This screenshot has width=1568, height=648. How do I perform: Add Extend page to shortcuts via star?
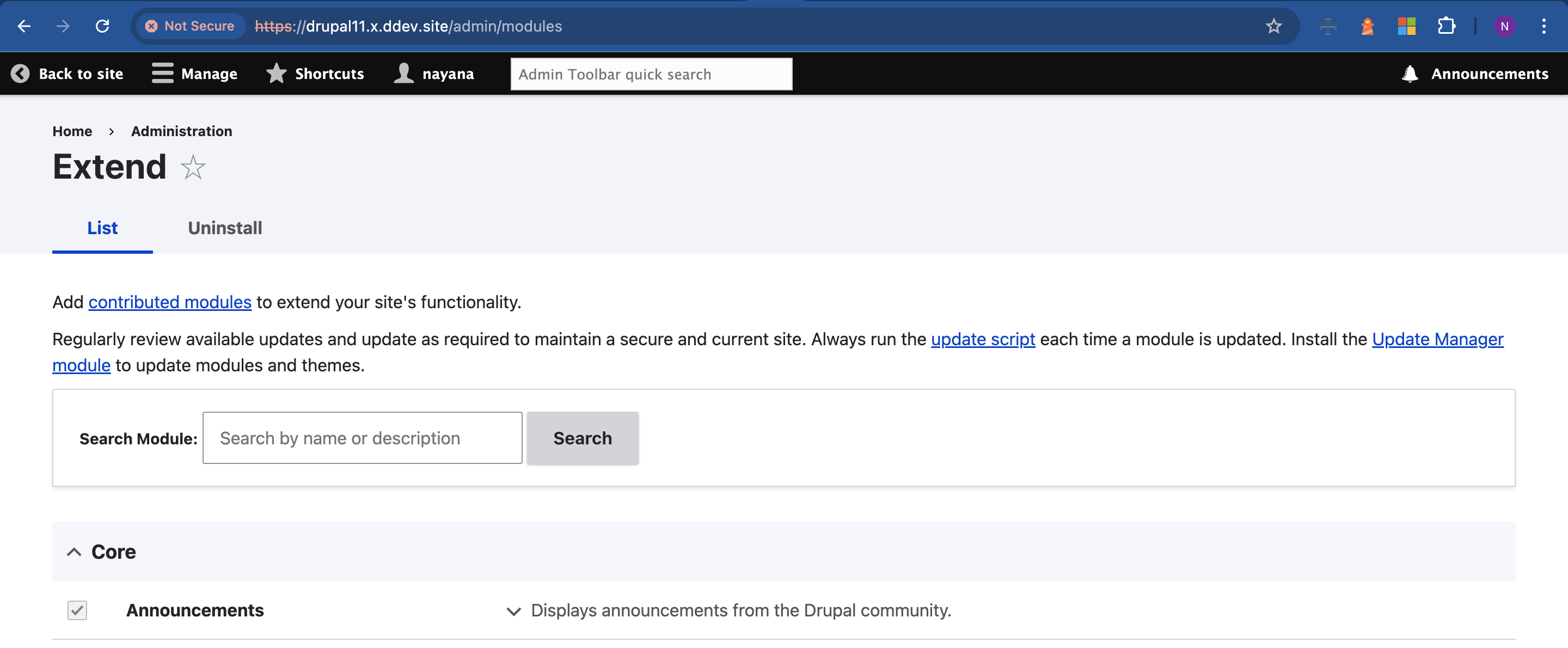tap(193, 167)
